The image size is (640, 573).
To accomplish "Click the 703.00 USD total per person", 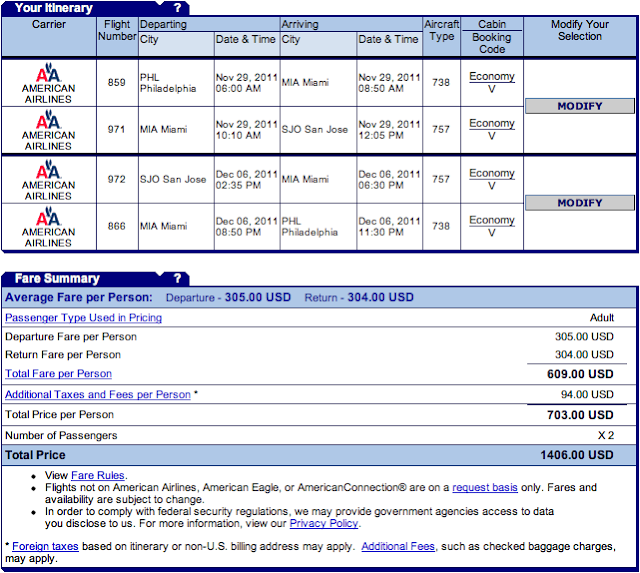I will [580, 415].
